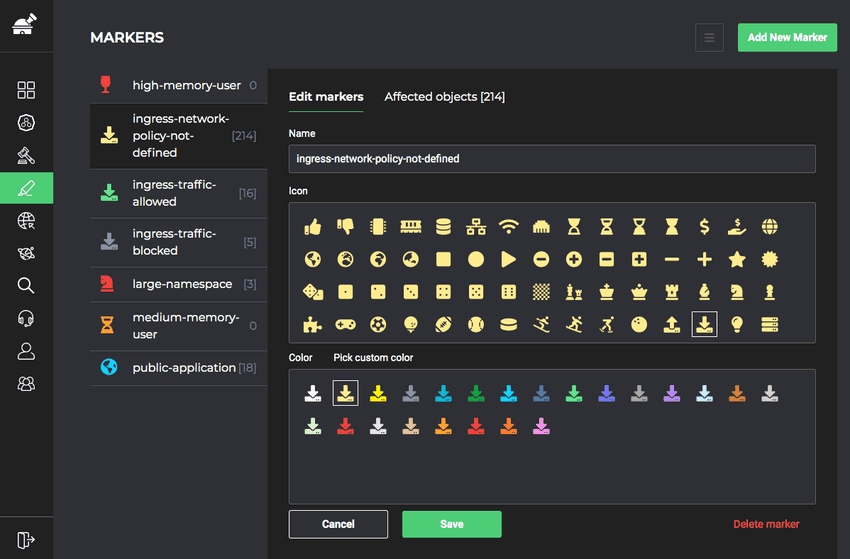Click the gavel icon in sidebar
Viewport: 850px width, 559px height.
pyautogui.click(x=26, y=155)
